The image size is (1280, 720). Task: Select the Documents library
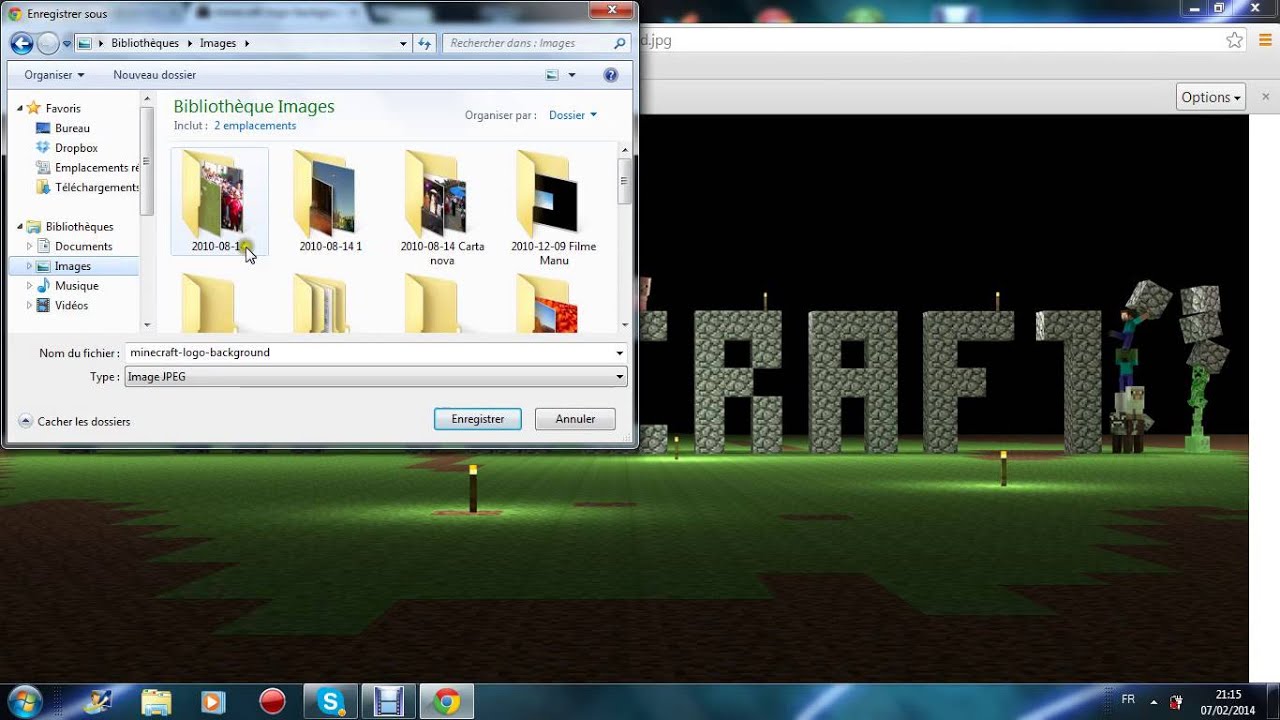pos(83,246)
